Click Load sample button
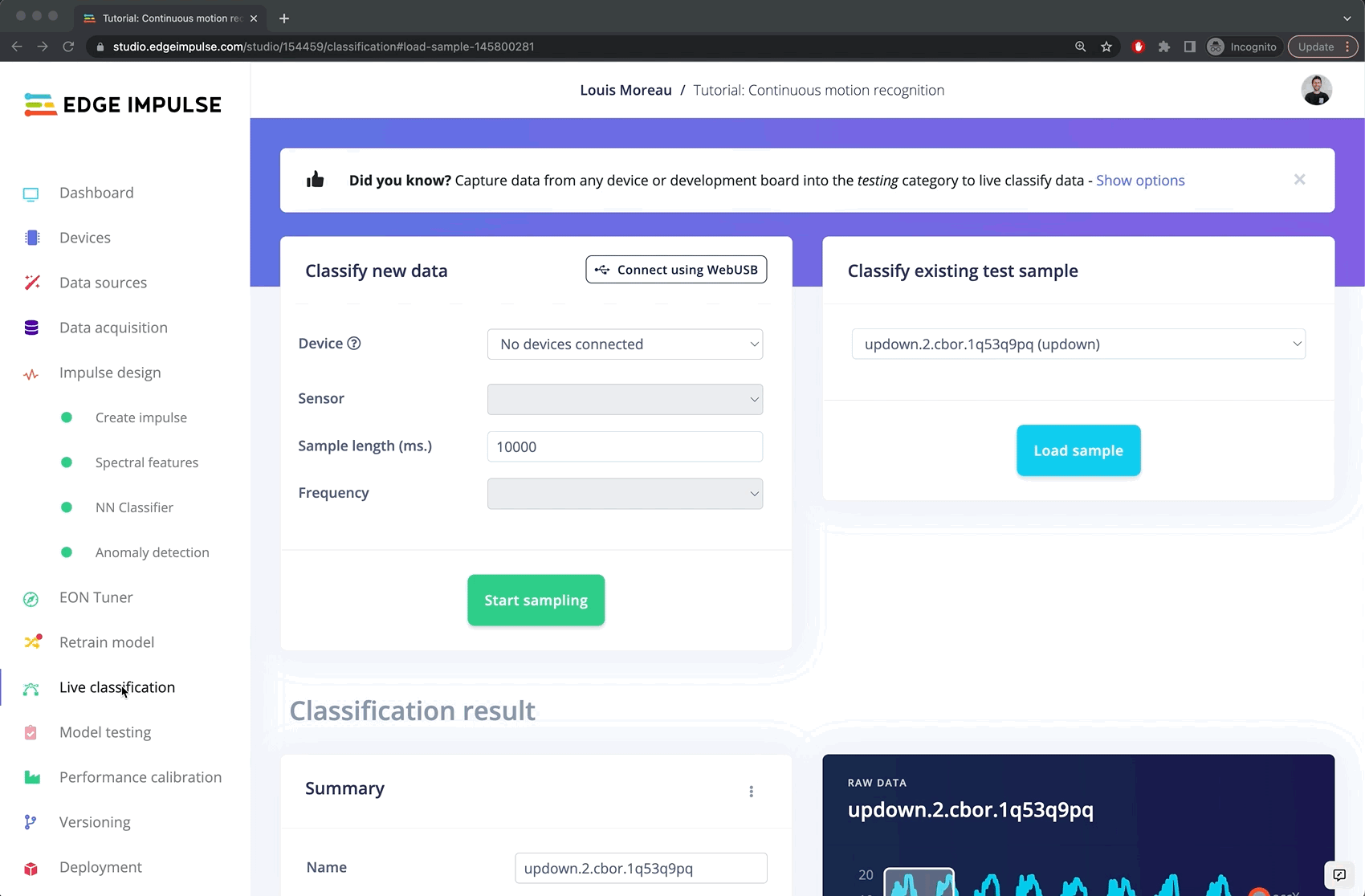1365x896 pixels. tap(1078, 450)
